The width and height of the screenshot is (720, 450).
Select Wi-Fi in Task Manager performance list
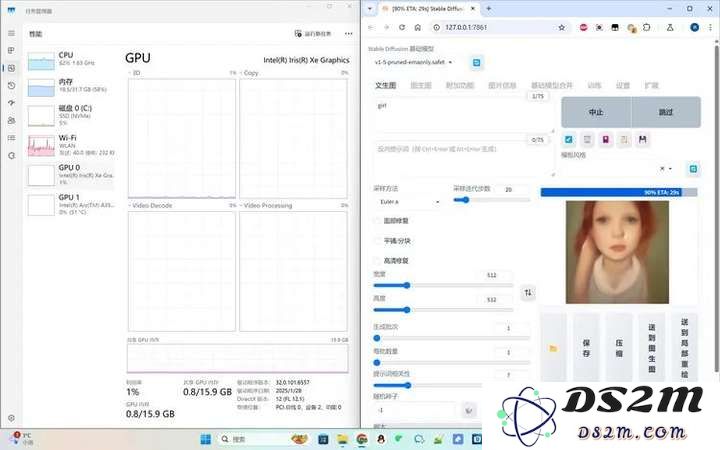pyautogui.click(x=71, y=145)
